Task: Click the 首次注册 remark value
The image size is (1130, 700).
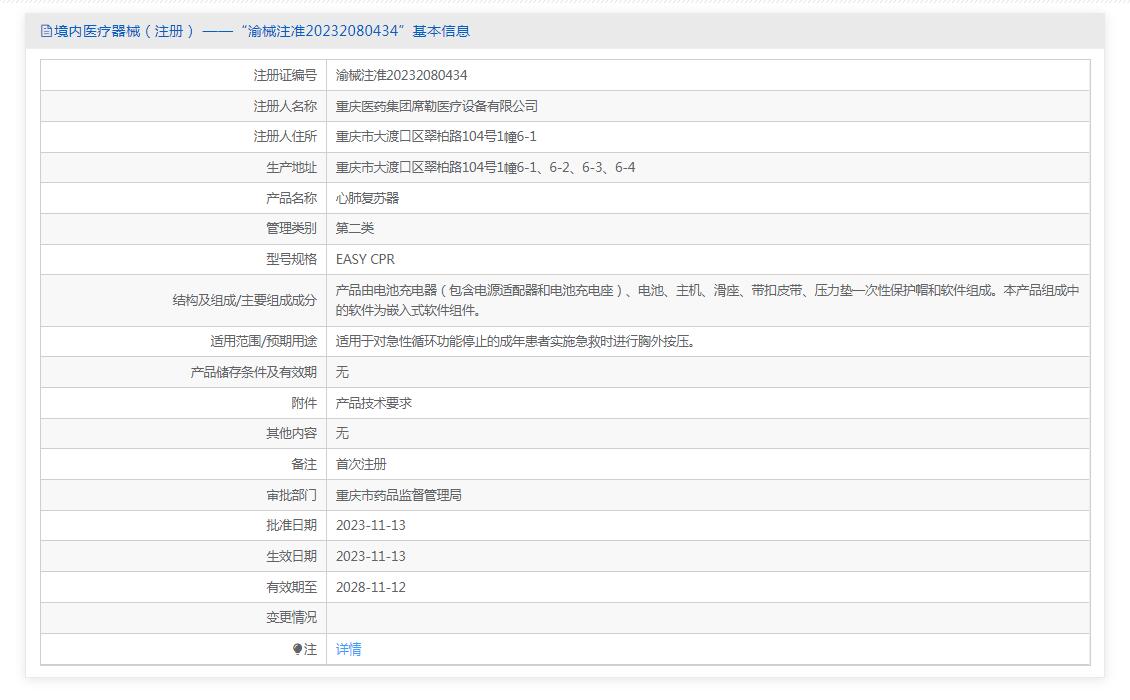Action: [361, 464]
